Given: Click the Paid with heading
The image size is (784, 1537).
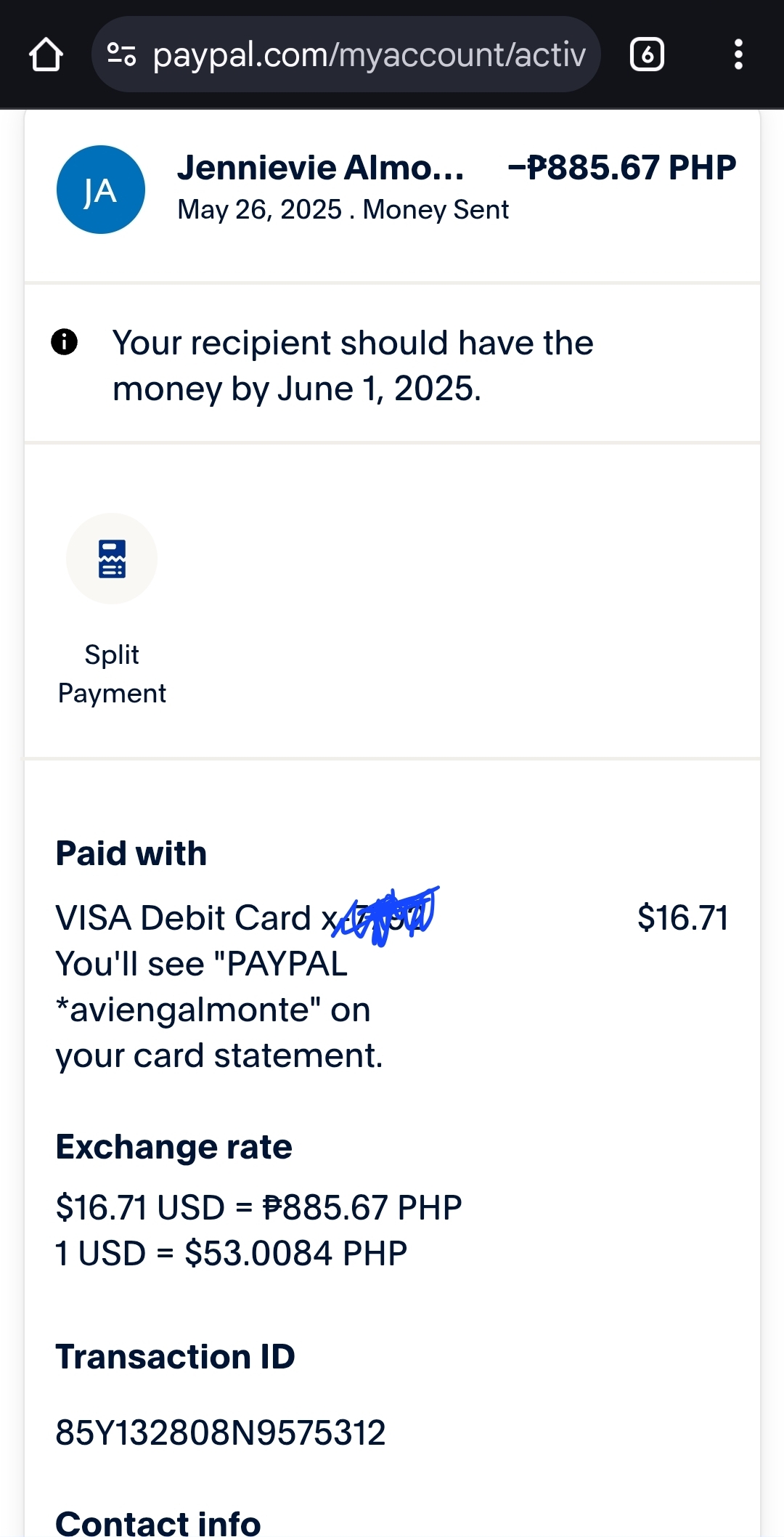Looking at the screenshot, I should 131,853.
